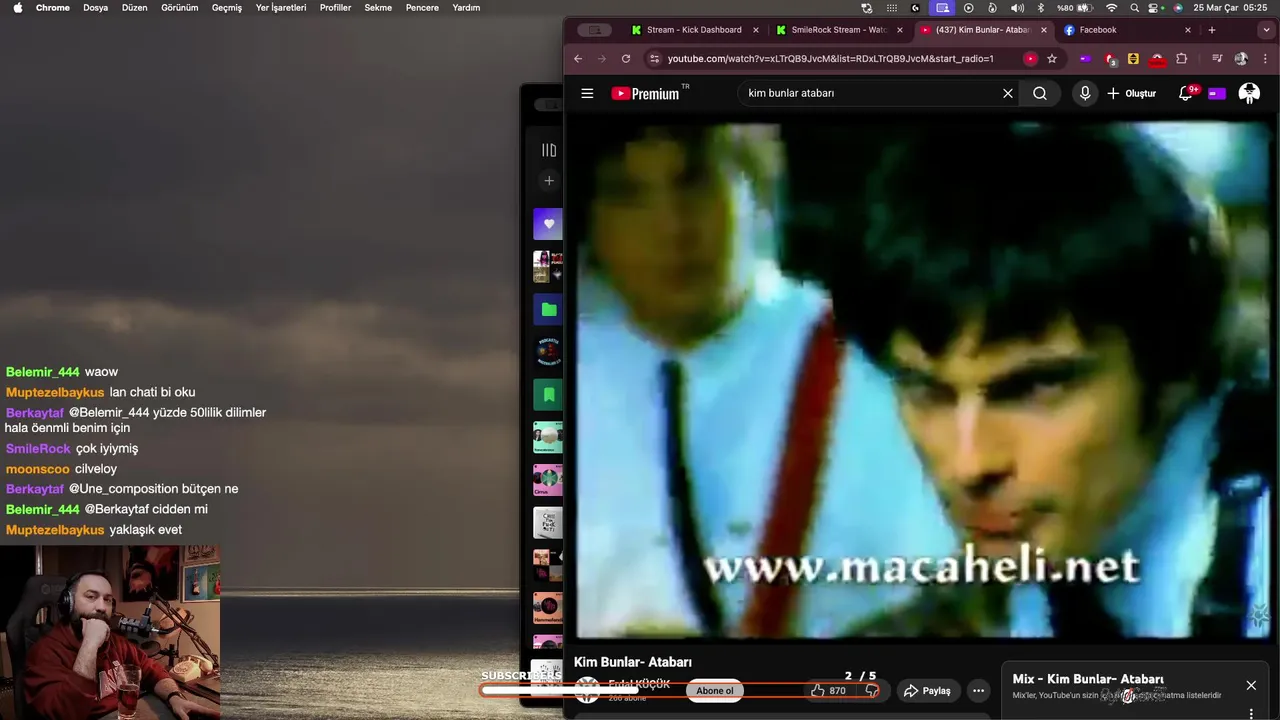Expand the Chrome tab search dropdown
The width and height of the screenshot is (1280, 720).
(1267, 30)
